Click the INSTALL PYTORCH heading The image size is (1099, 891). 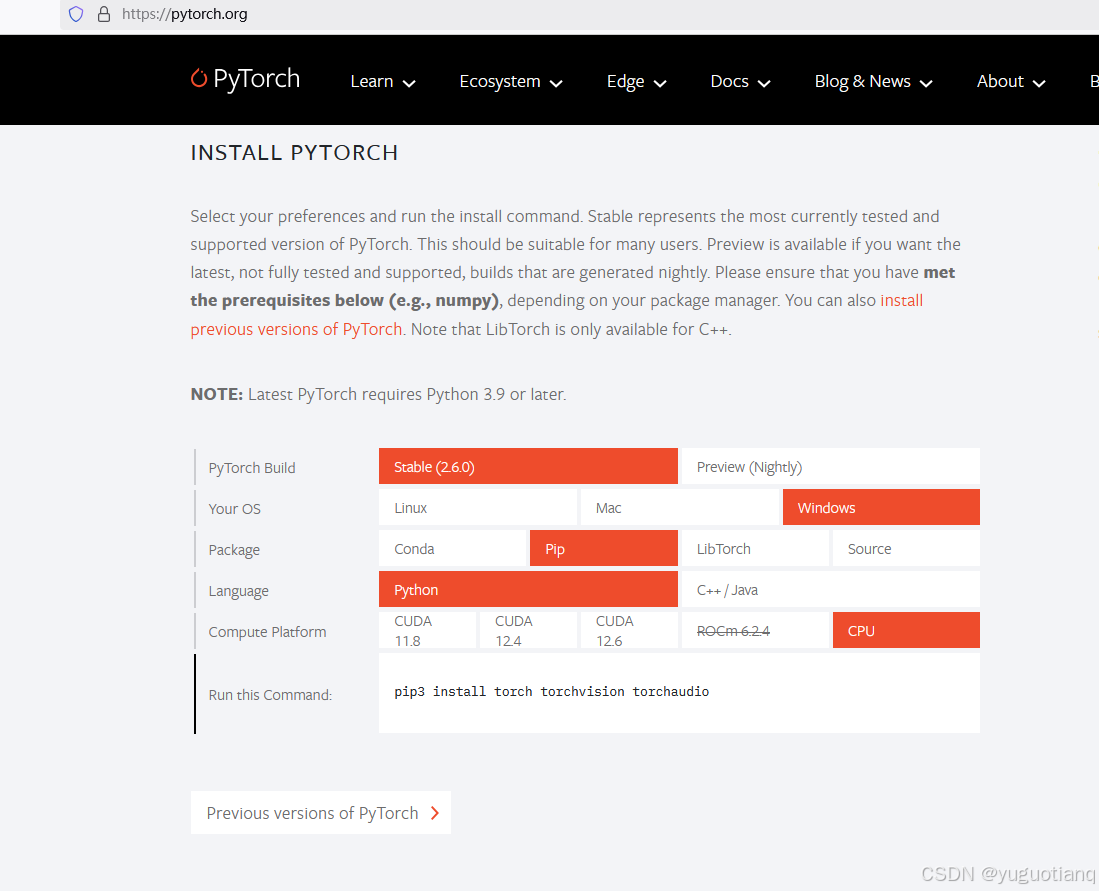click(x=294, y=152)
